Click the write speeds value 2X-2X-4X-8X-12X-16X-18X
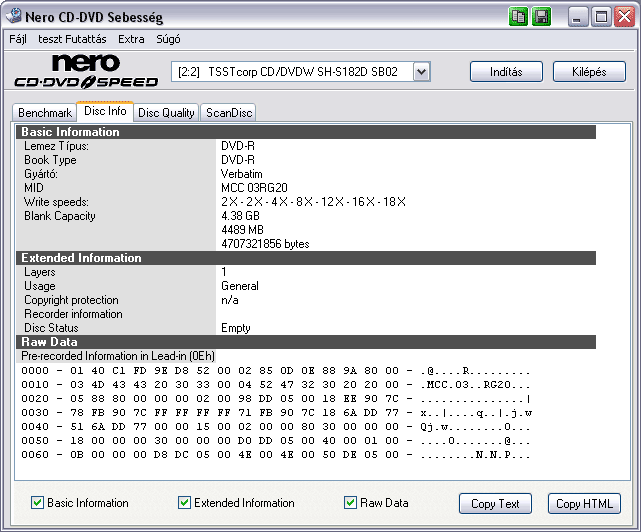This screenshot has height=532, width=641. 313,202
